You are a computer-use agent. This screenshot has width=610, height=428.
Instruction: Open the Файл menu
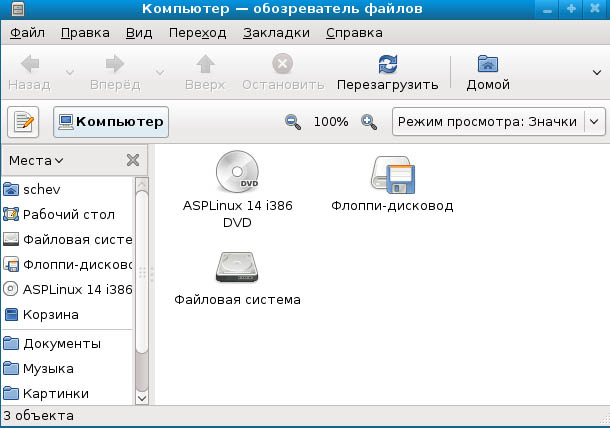pos(27,33)
